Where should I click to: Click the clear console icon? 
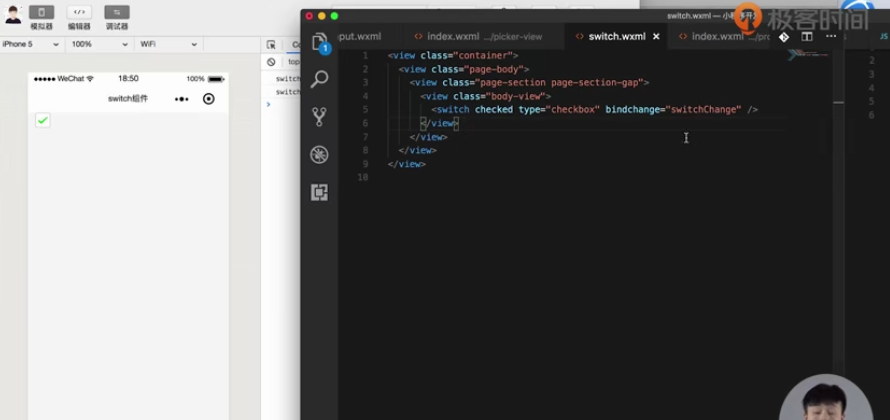271,61
